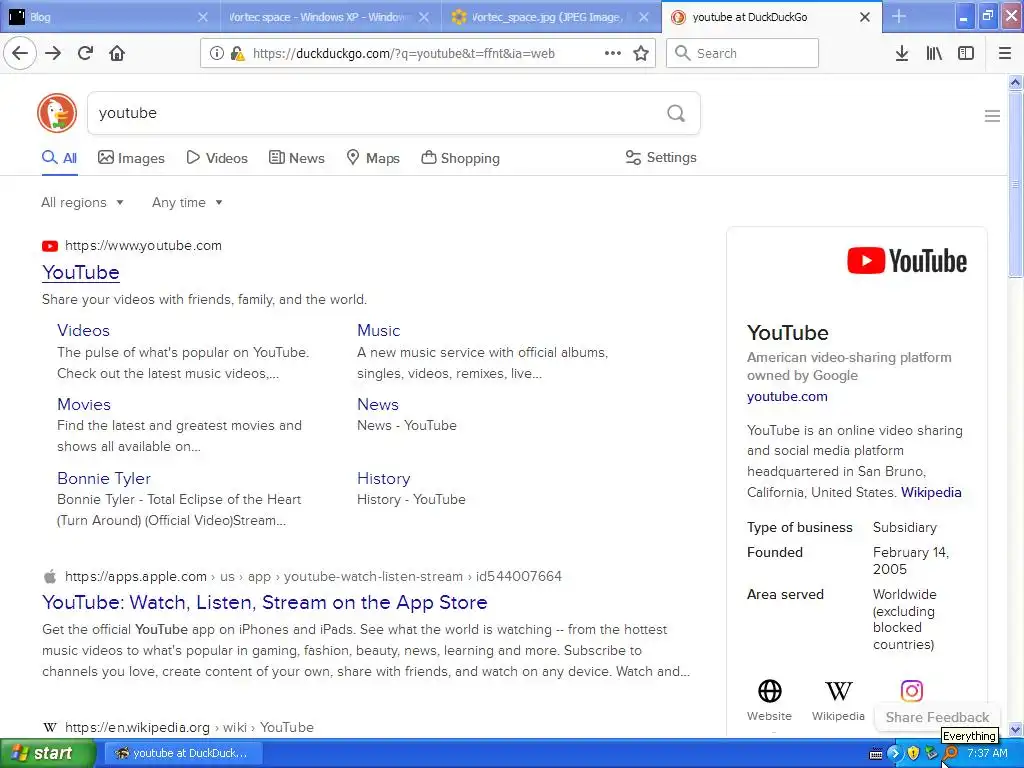Toggle the browser sidebar icon
Viewport: 1024px width, 768px height.
(966, 53)
